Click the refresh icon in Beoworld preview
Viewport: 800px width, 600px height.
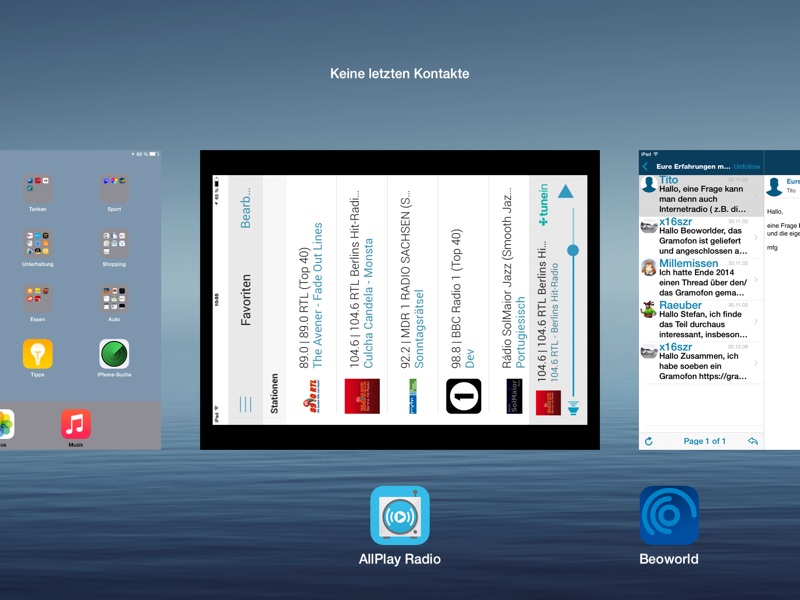[649, 441]
